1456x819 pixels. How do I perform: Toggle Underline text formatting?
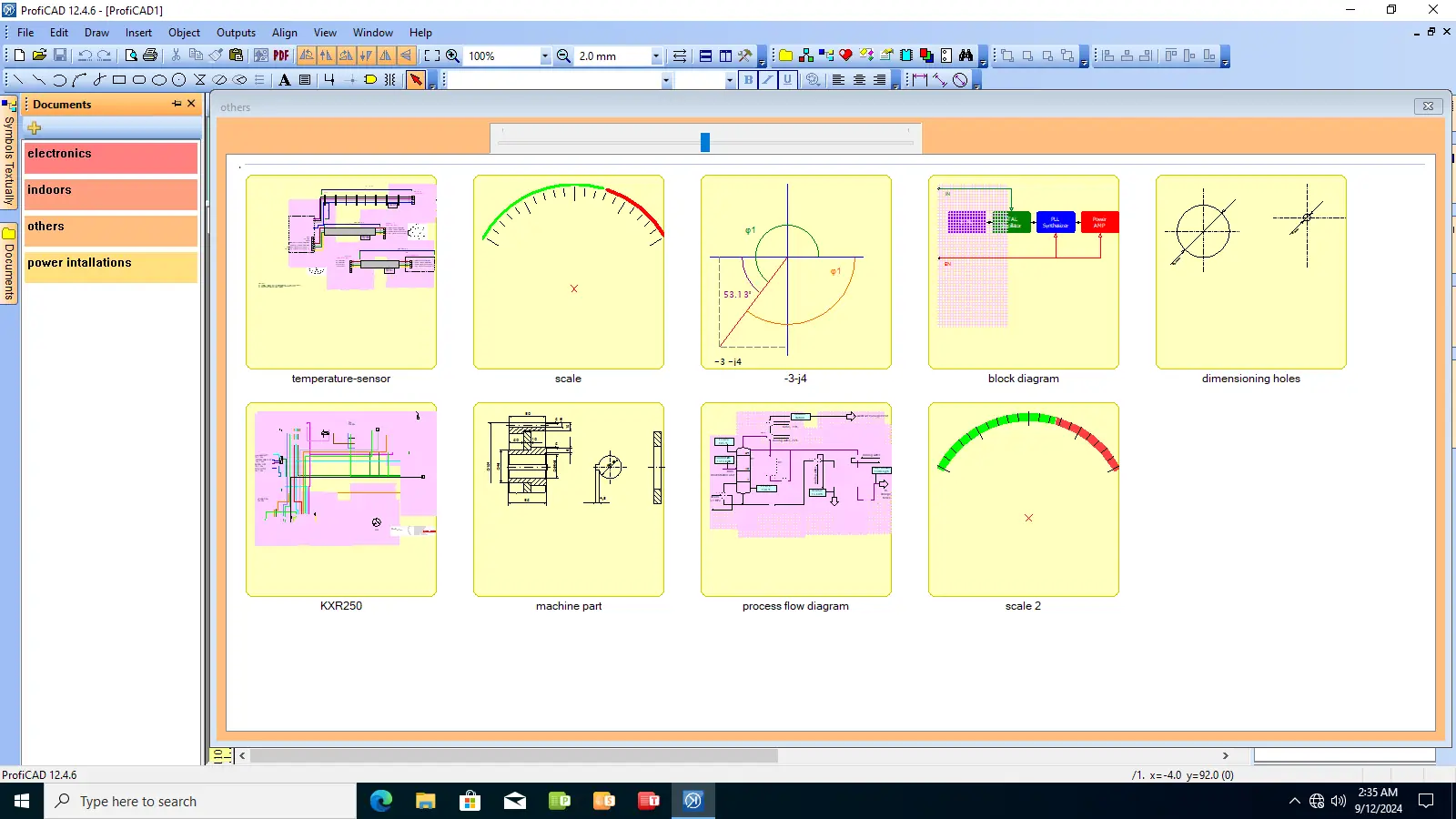coord(788,80)
